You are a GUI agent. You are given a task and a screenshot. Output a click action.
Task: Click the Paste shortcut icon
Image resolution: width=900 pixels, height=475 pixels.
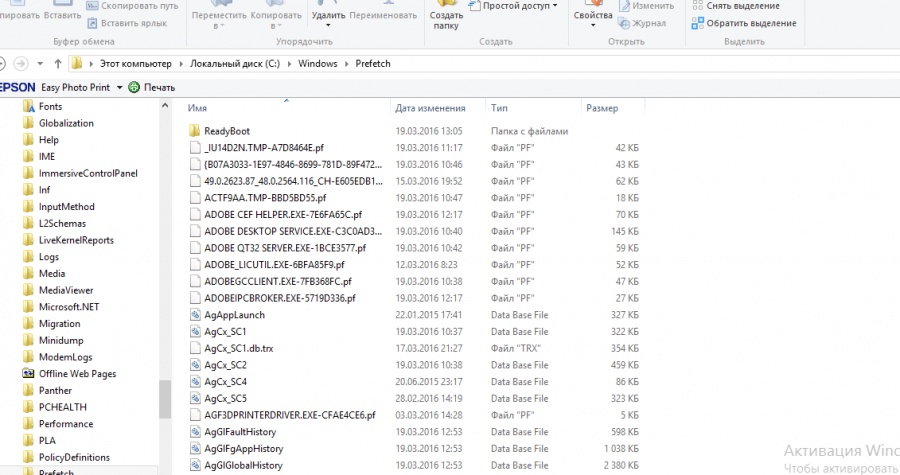(x=92, y=23)
